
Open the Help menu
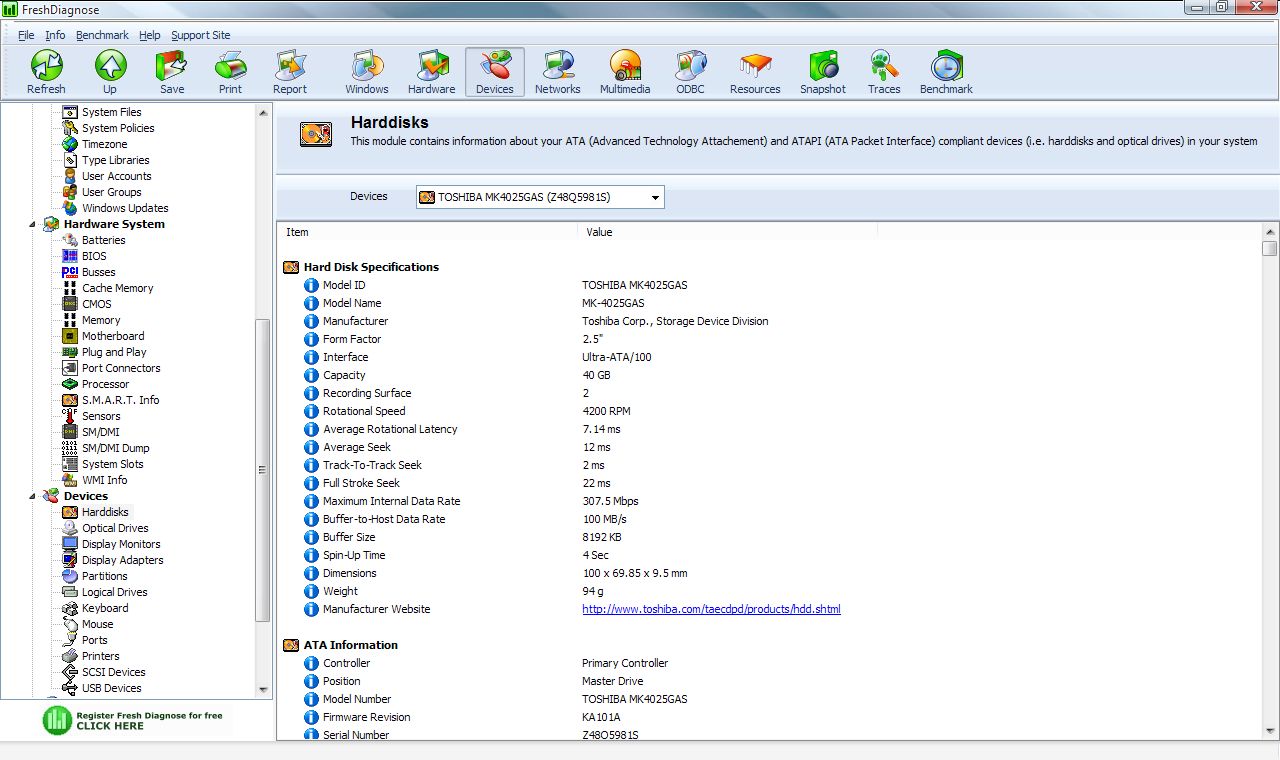click(x=150, y=35)
